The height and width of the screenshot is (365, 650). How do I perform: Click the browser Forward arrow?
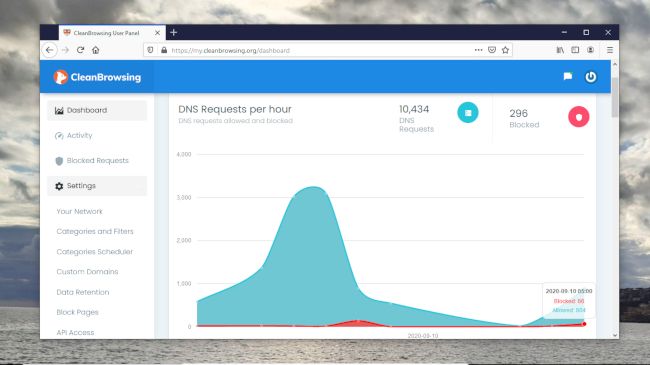pos(65,50)
